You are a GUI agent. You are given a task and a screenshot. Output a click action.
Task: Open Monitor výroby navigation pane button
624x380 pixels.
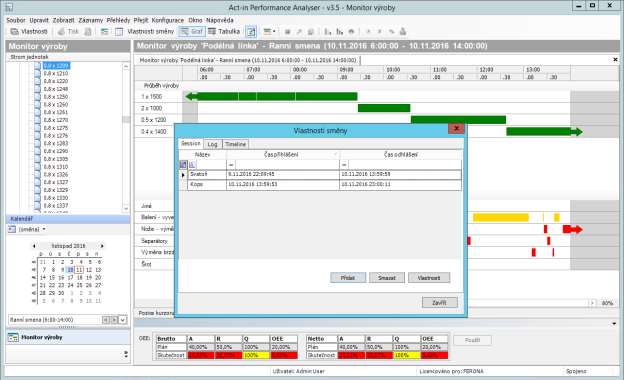pos(68,337)
